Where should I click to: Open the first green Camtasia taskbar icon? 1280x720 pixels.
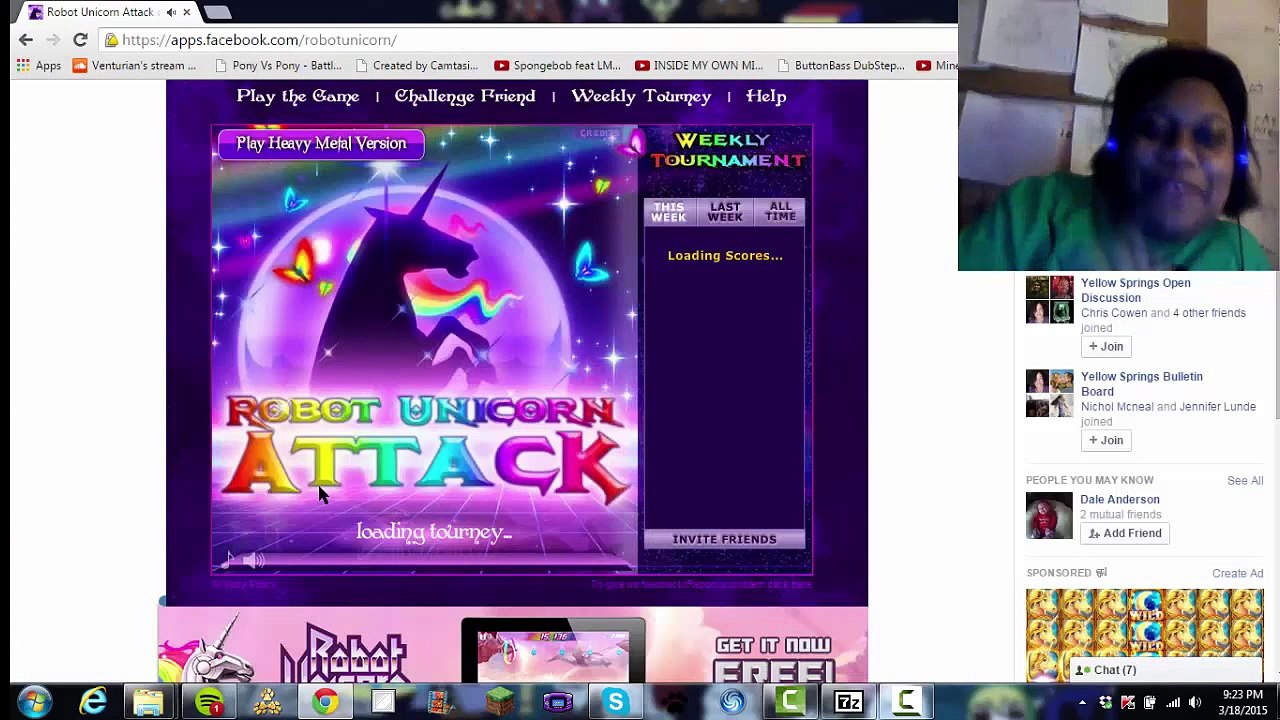click(790, 702)
